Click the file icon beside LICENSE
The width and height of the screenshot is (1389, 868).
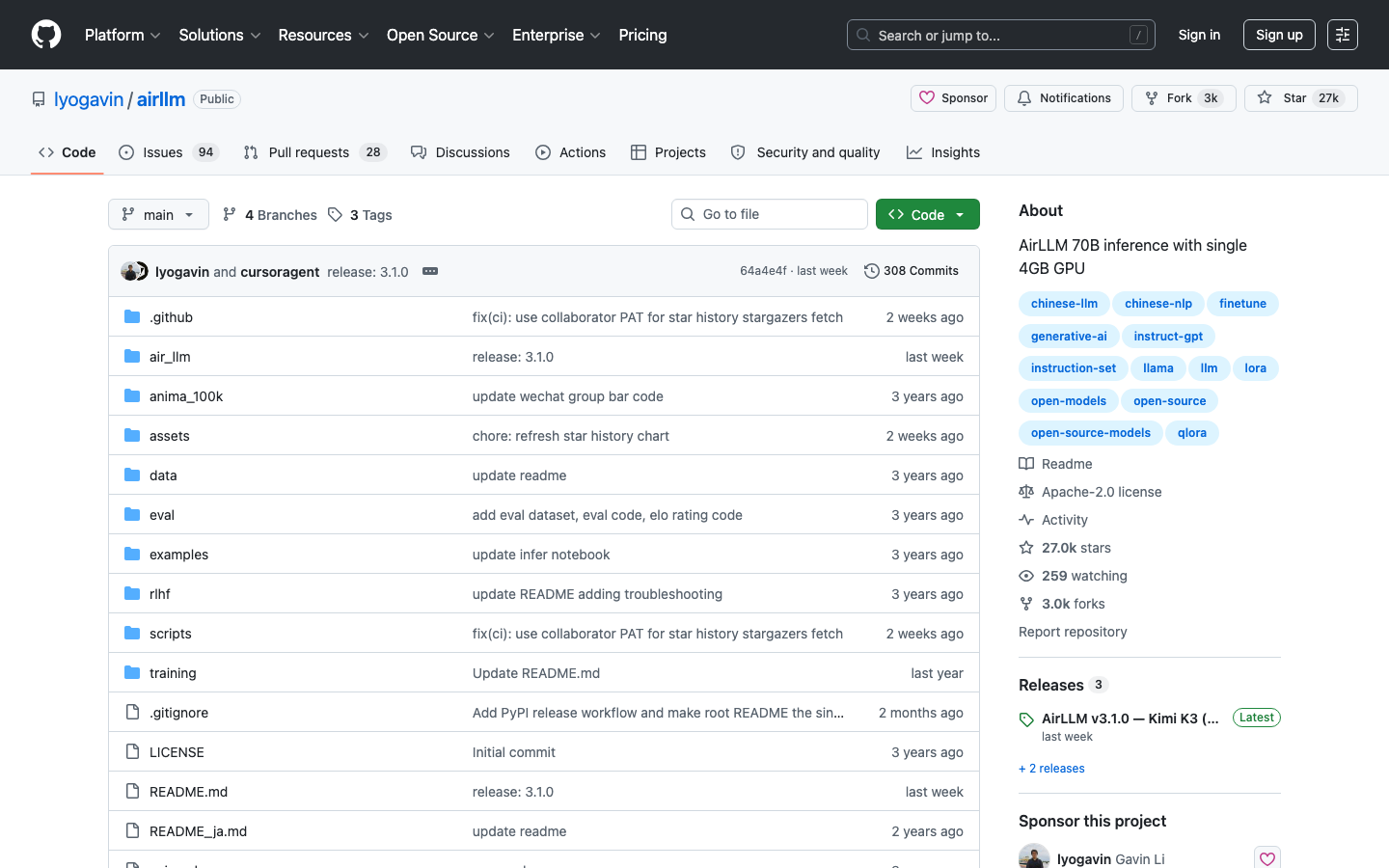click(132, 751)
